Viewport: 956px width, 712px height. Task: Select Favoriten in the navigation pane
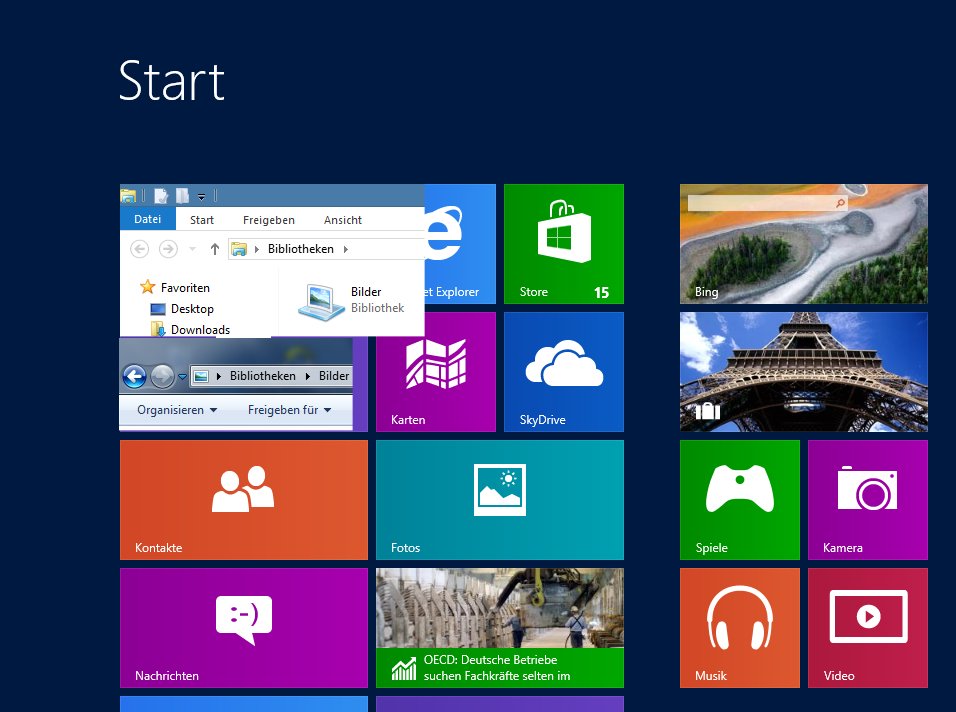[176, 287]
